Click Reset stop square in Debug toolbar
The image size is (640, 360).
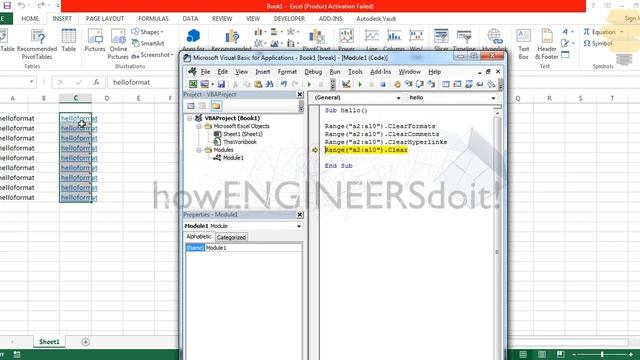(x=383, y=84)
